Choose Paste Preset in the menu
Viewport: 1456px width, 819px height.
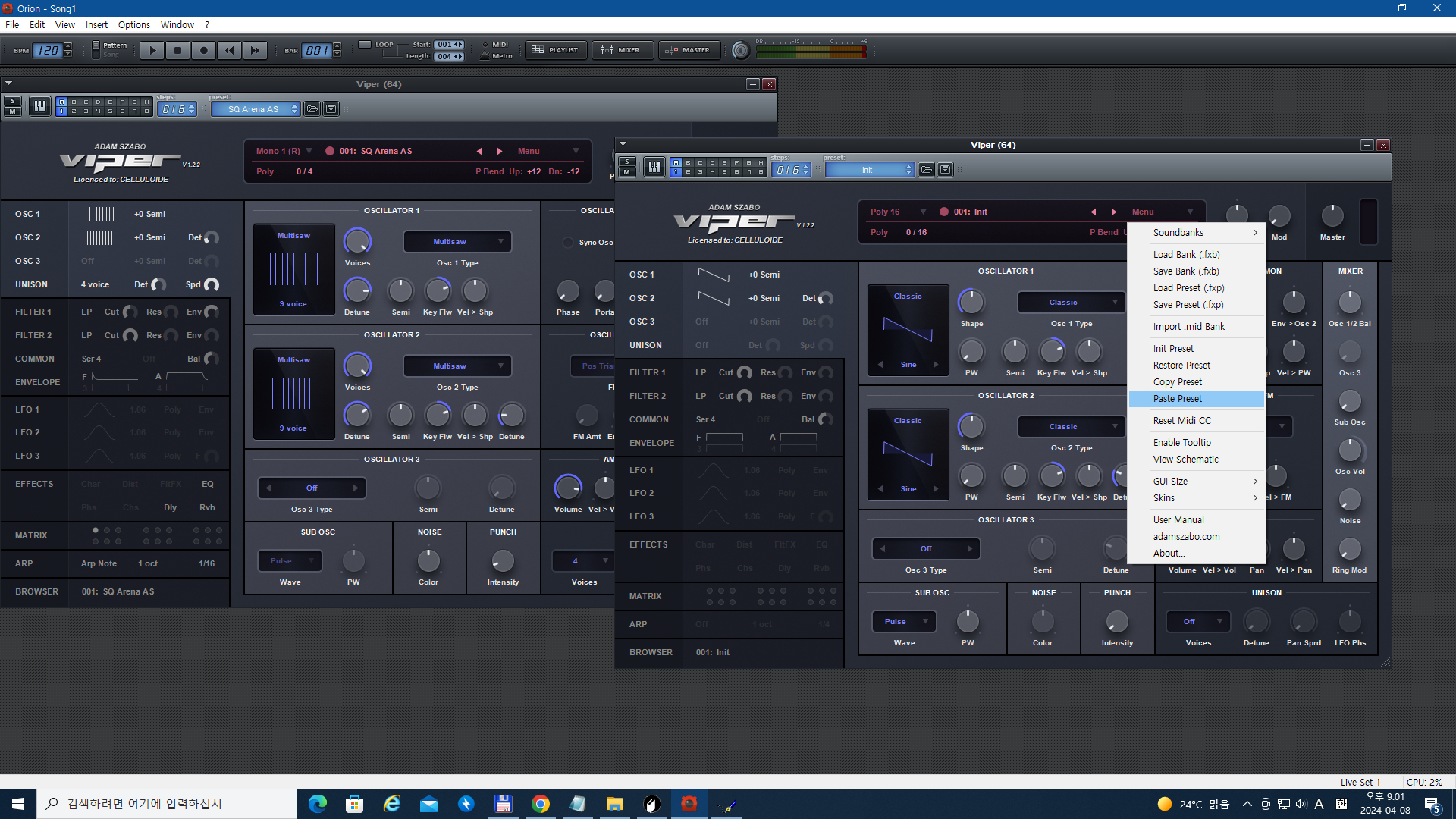(x=1197, y=399)
